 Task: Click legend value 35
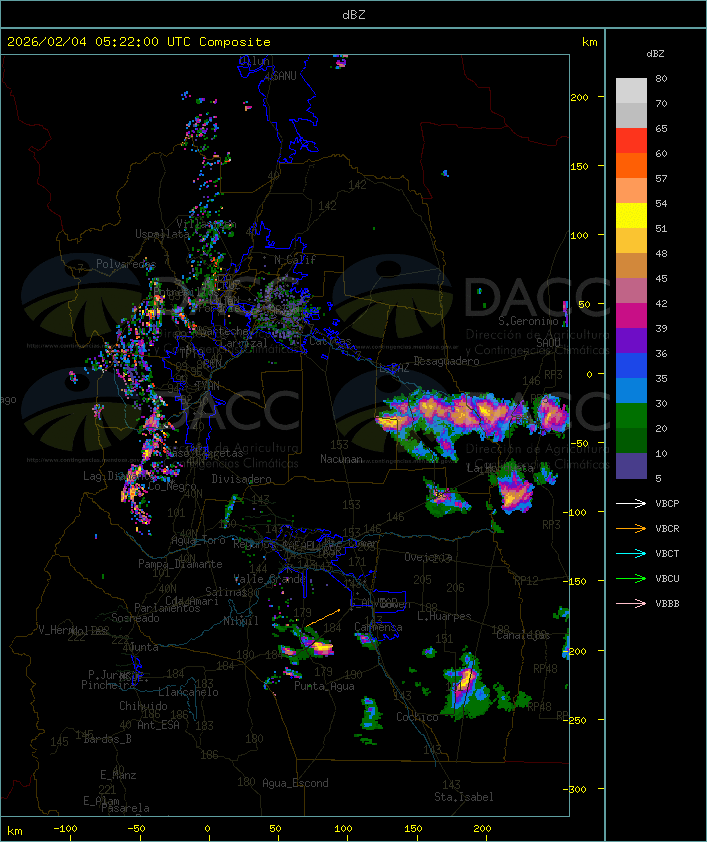(661, 379)
